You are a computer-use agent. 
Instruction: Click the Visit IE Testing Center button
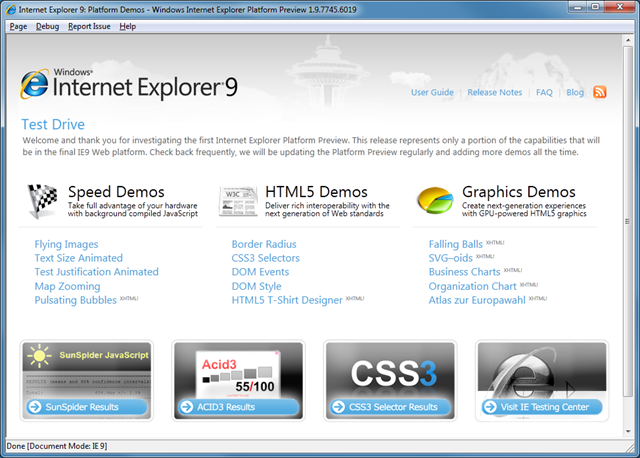click(542, 407)
